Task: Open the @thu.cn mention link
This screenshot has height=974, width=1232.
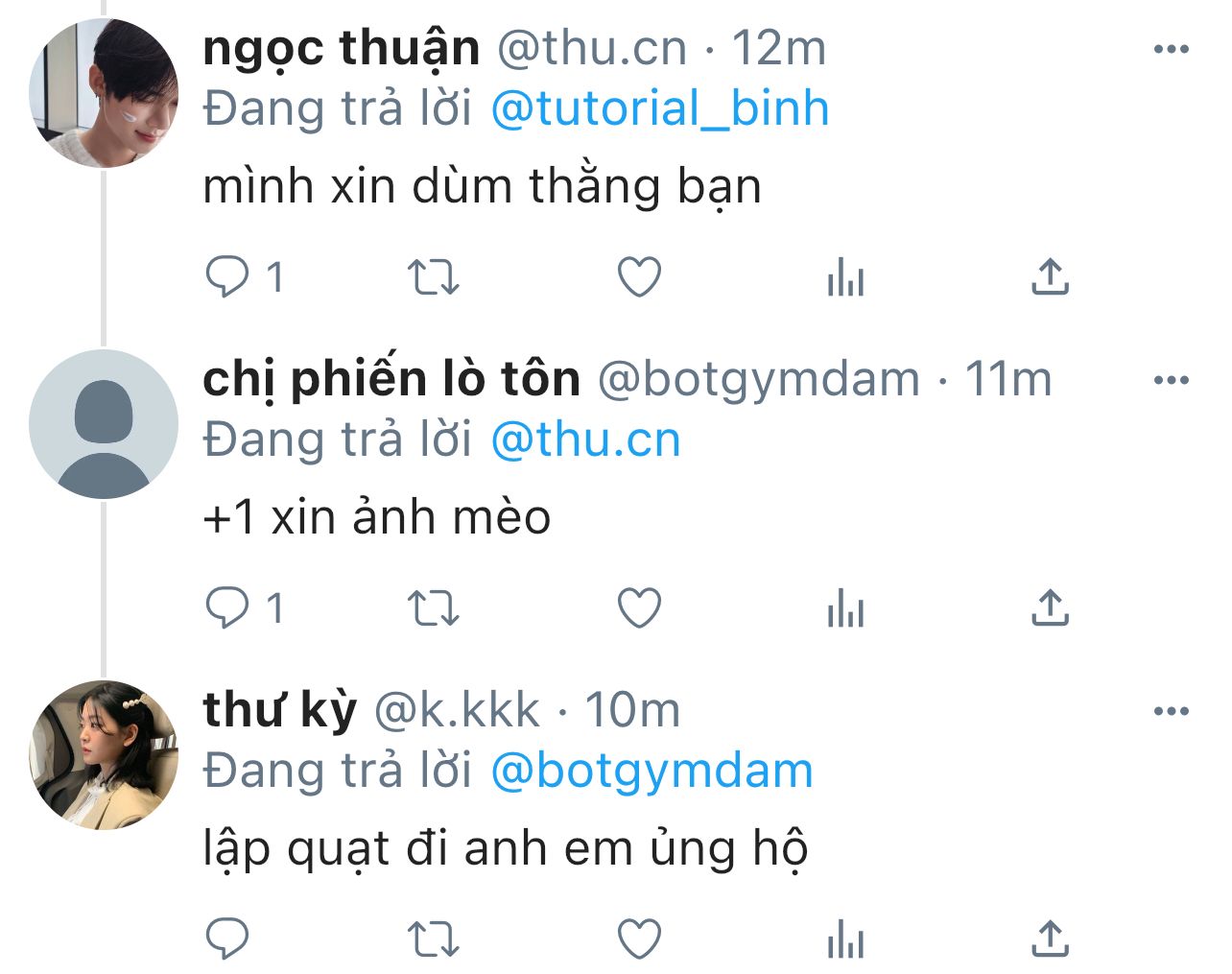Action: [585, 439]
